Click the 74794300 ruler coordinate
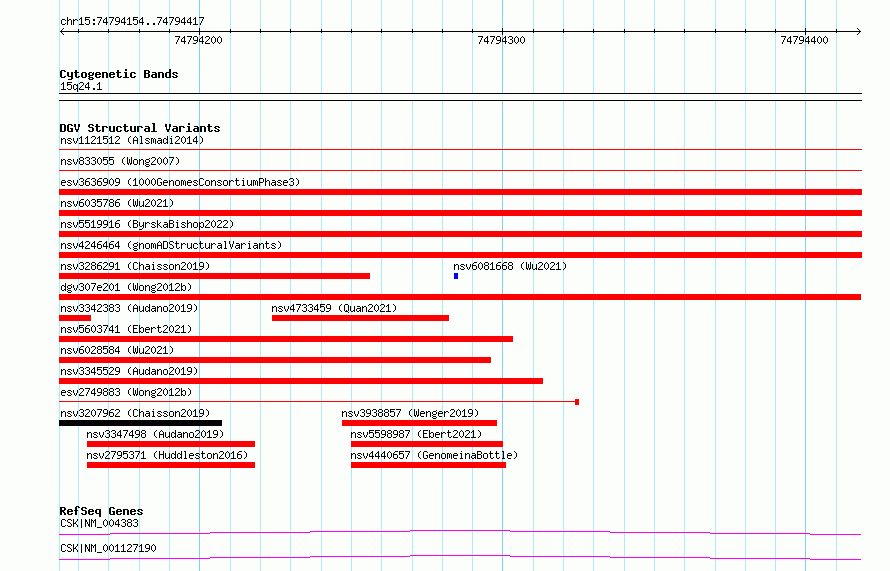Screen dimensions: 890x571 [x=501, y=40]
